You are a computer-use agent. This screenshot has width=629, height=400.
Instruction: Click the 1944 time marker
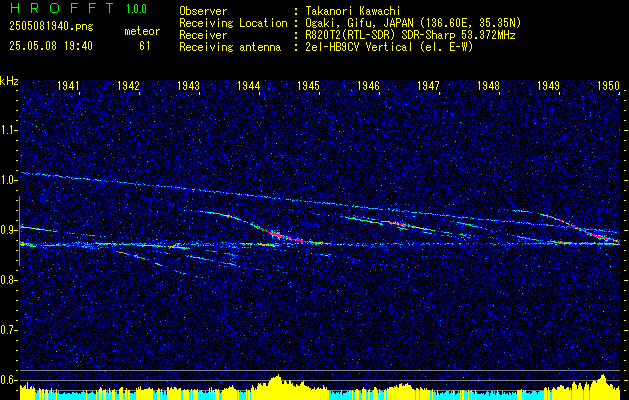[248, 85]
